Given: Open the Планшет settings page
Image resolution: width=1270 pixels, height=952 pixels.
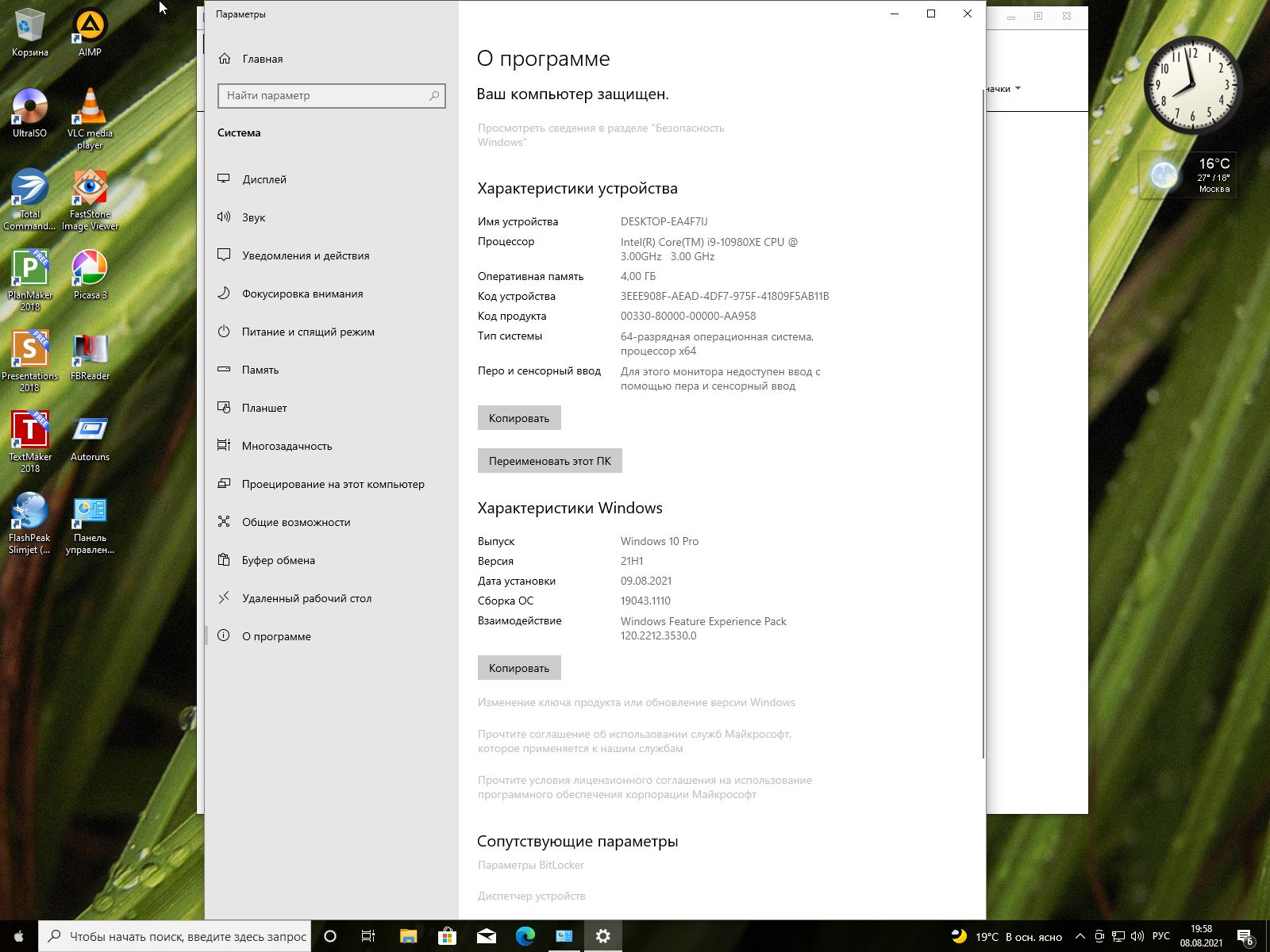Looking at the screenshot, I should coord(332,408).
